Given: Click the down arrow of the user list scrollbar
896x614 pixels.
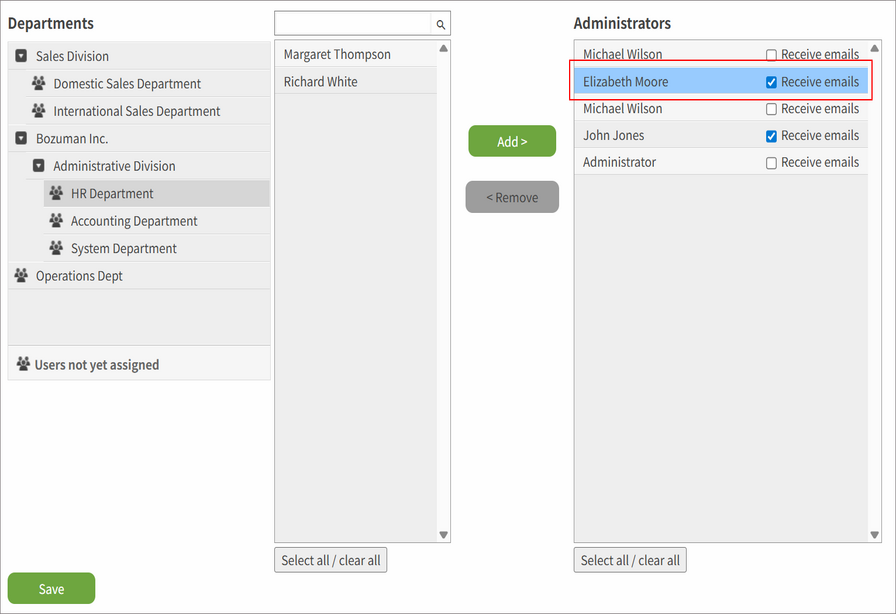Looking at the screenshot, I should (x=442, y=534).
